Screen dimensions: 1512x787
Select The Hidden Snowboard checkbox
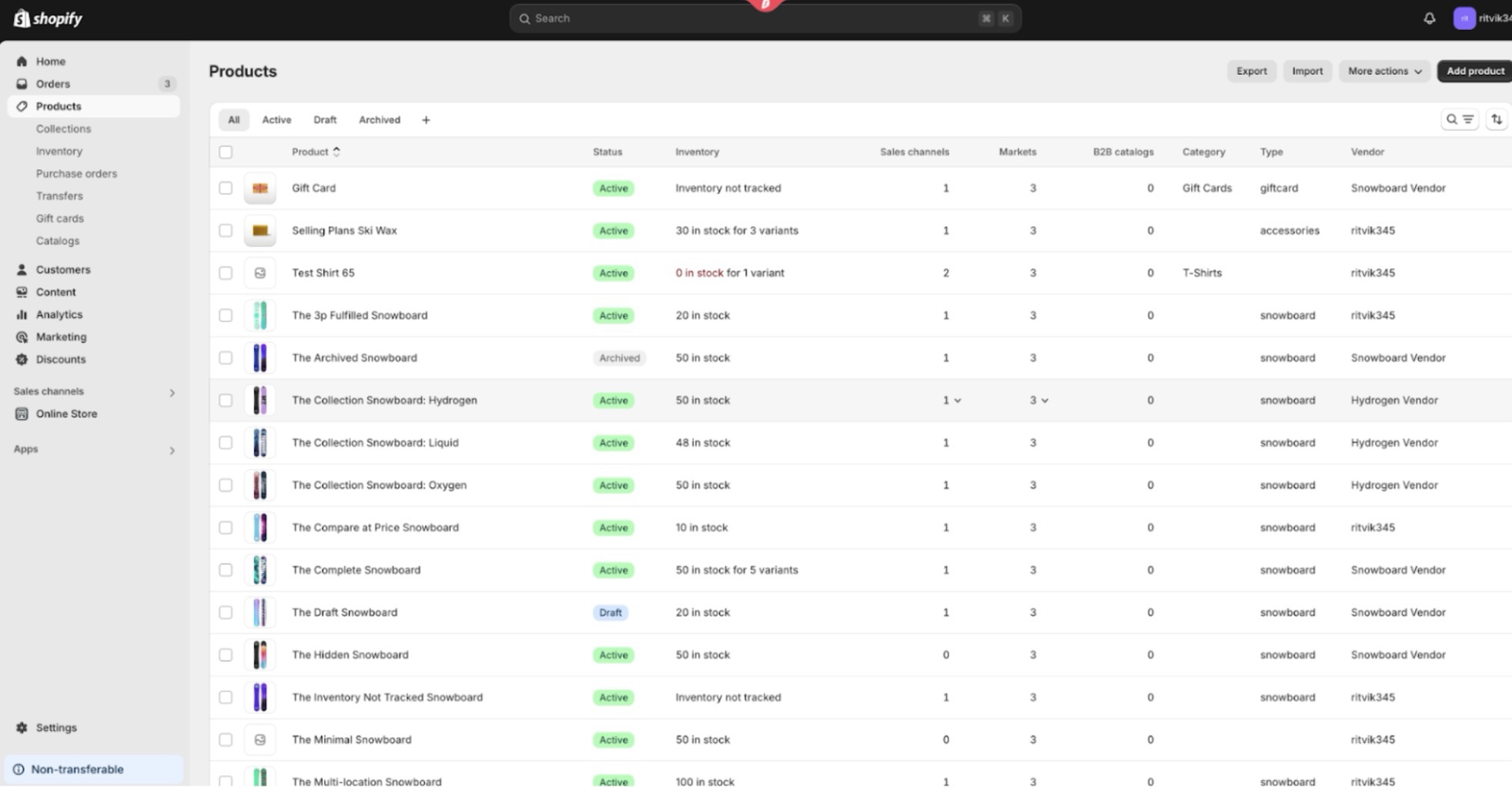(x=226, y=655)
